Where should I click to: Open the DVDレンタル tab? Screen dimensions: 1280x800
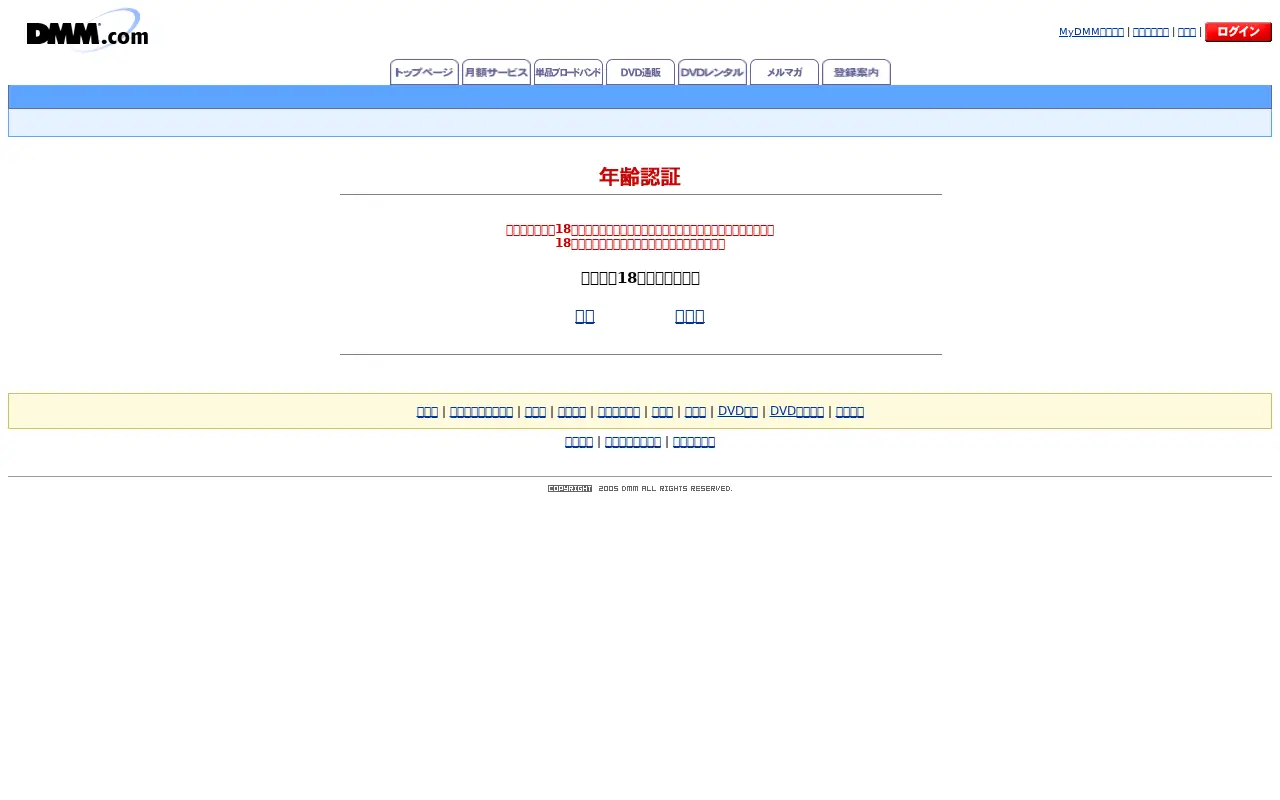(712, 72)
